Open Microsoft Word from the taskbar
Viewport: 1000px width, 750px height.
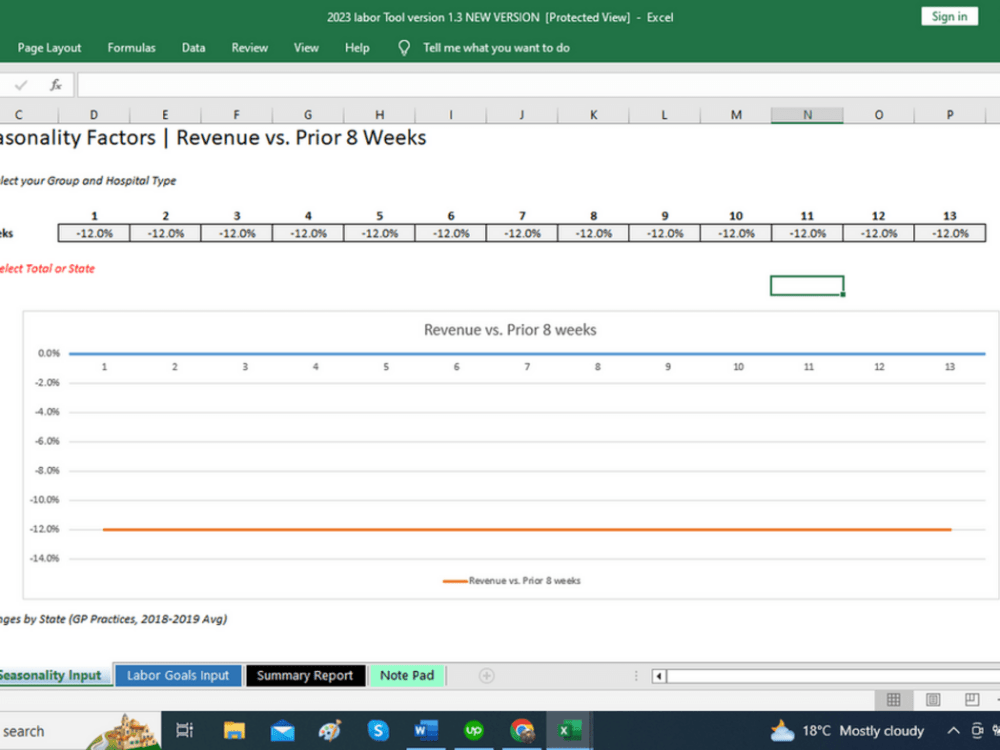(426, 731)
